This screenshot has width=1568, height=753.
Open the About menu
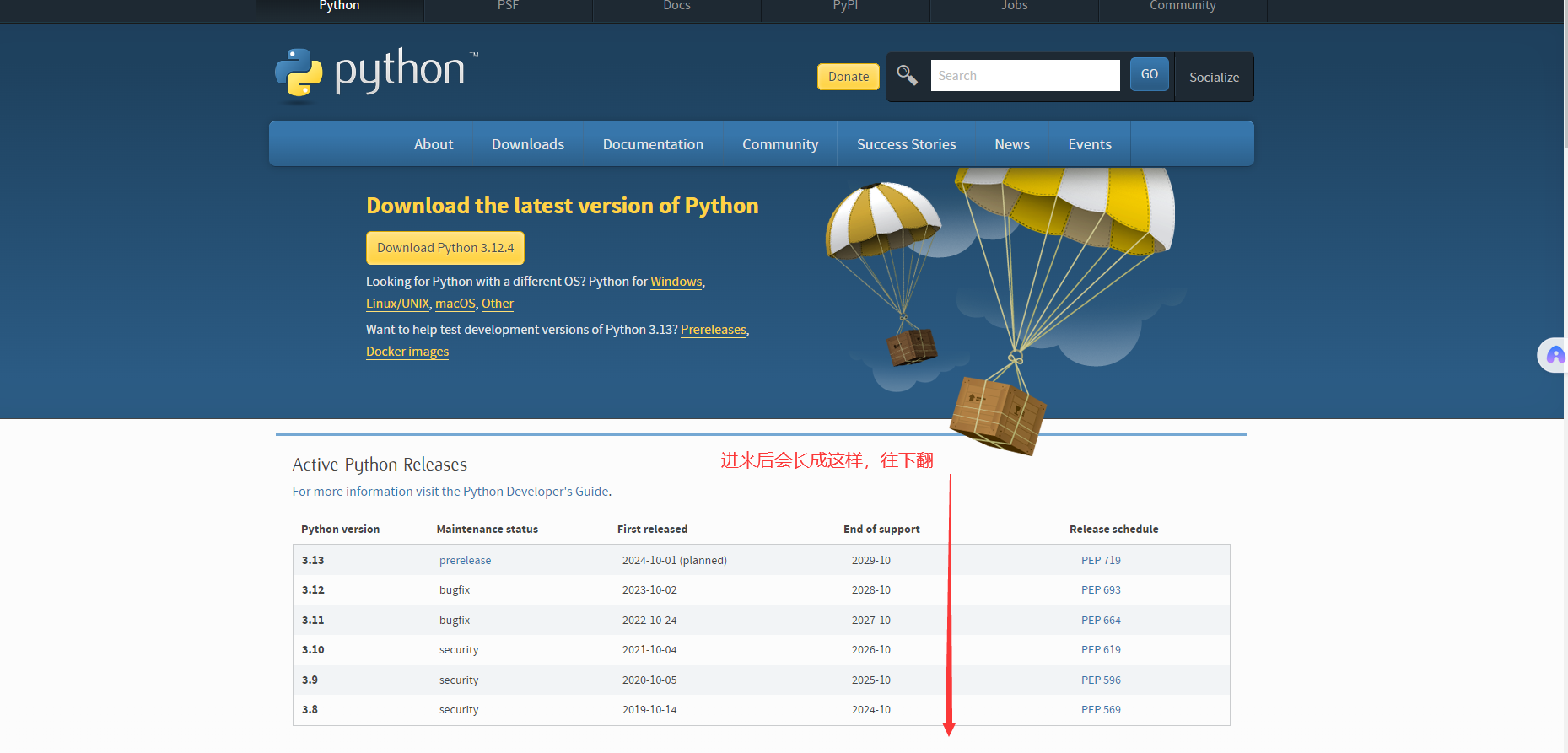(434, 144)
